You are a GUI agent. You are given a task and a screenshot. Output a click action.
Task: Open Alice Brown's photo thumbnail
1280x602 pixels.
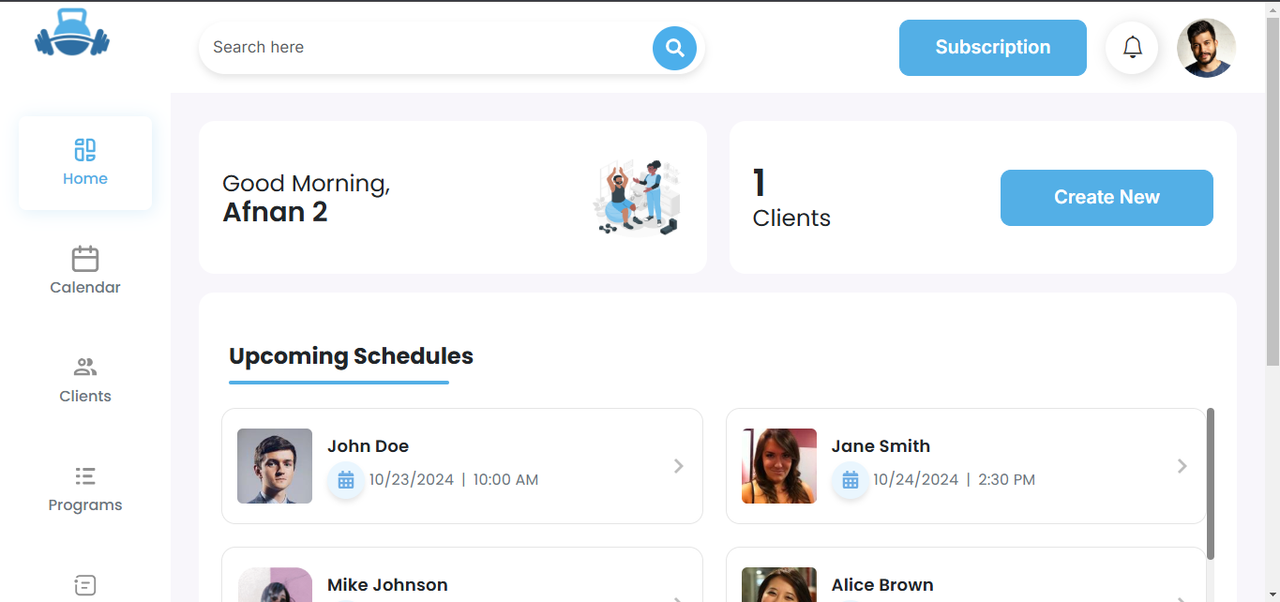pos(779,585)
